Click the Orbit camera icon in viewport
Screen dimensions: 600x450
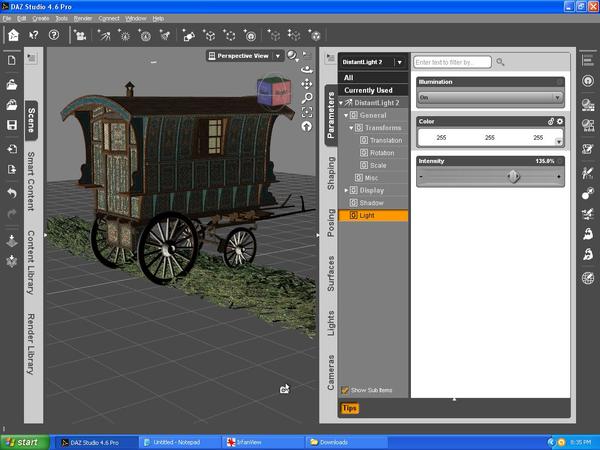coord(307,70)
